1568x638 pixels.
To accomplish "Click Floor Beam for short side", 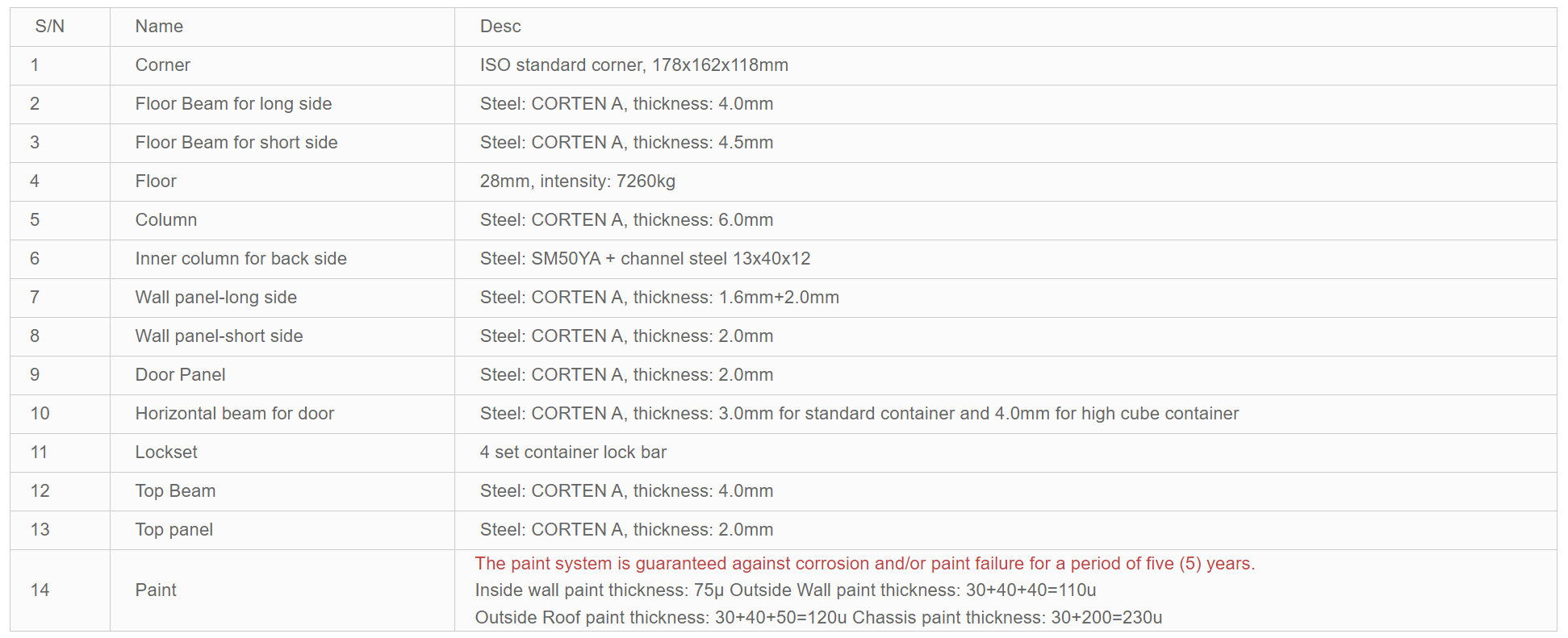I will point(236,143).
